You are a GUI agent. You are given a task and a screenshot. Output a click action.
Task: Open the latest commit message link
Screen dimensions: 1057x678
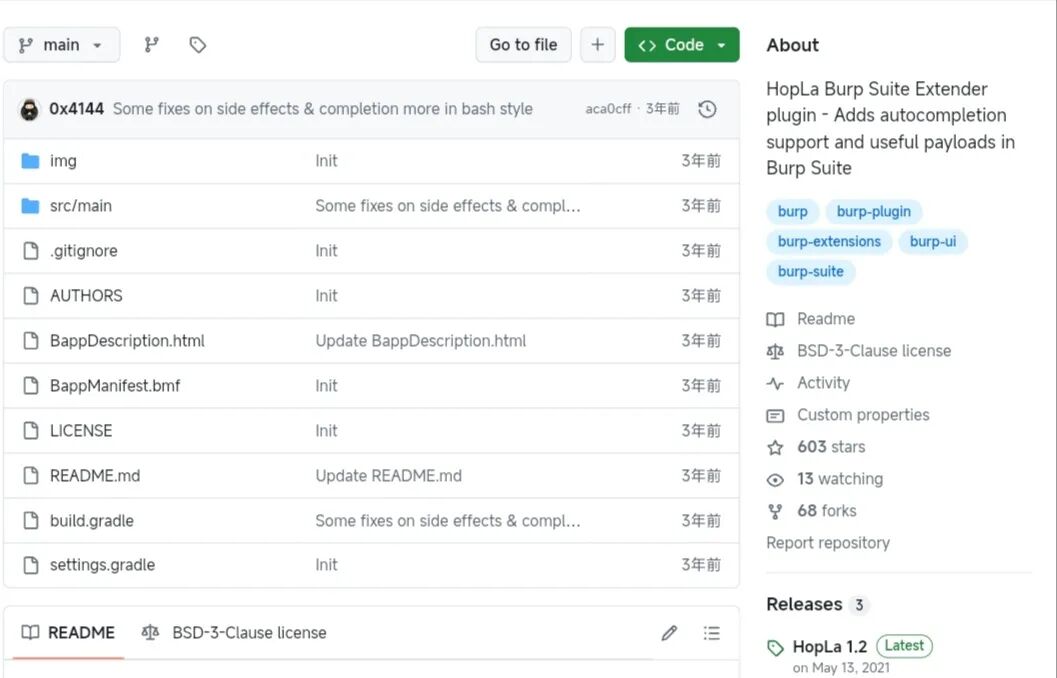[322, 109]
